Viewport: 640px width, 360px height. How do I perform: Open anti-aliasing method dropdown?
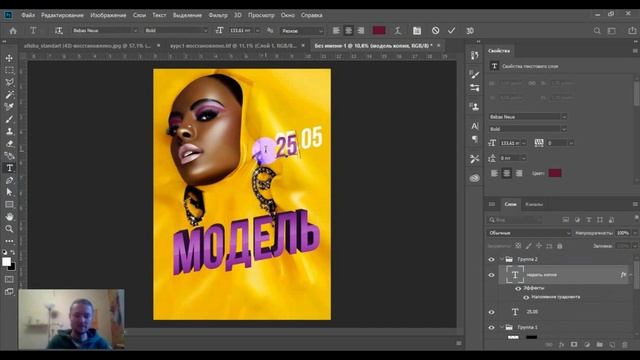(302, 31)
